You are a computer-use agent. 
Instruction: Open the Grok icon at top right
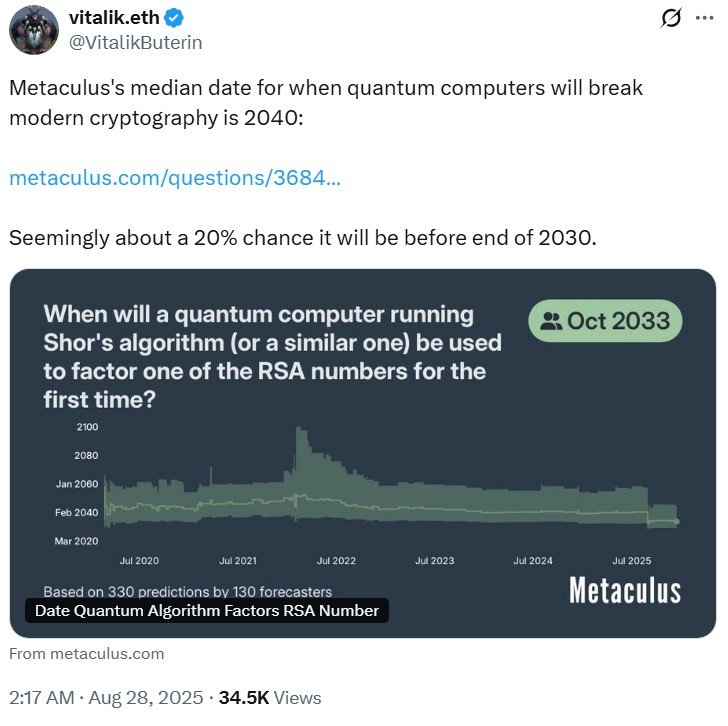(672, 18)
